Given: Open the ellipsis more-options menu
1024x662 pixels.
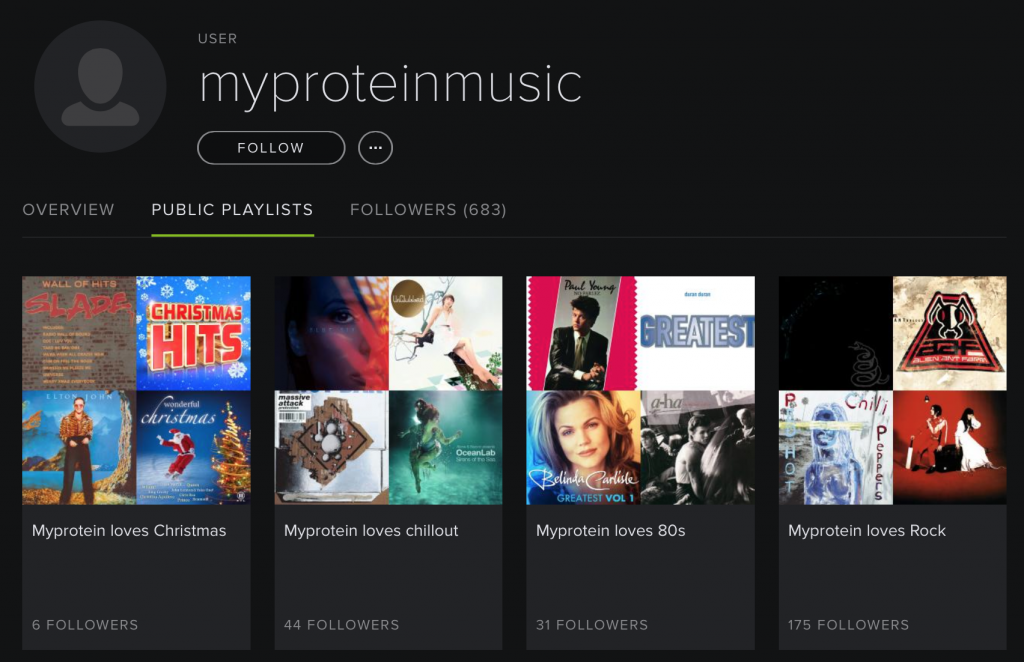Looking at the screenshot, I should point(375,147).
